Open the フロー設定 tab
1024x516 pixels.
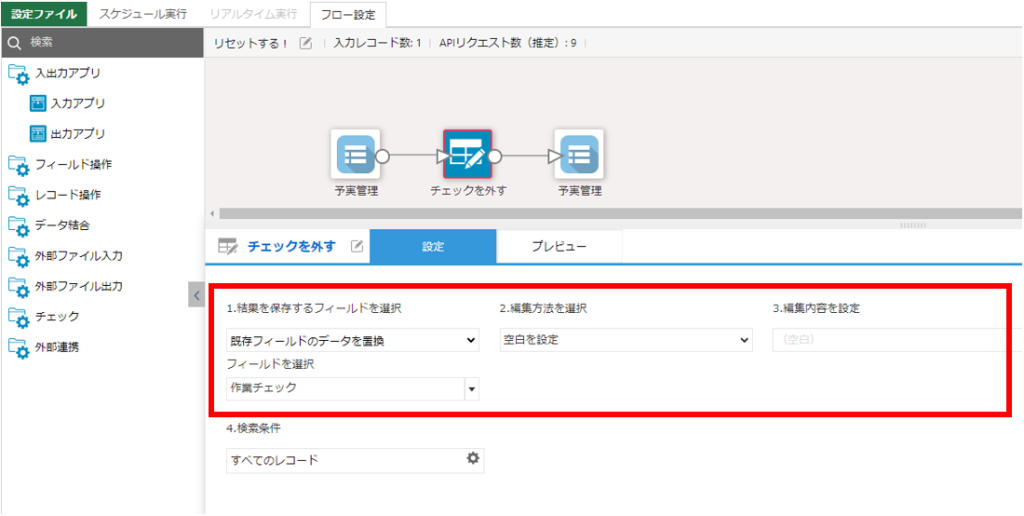[348, 14]
